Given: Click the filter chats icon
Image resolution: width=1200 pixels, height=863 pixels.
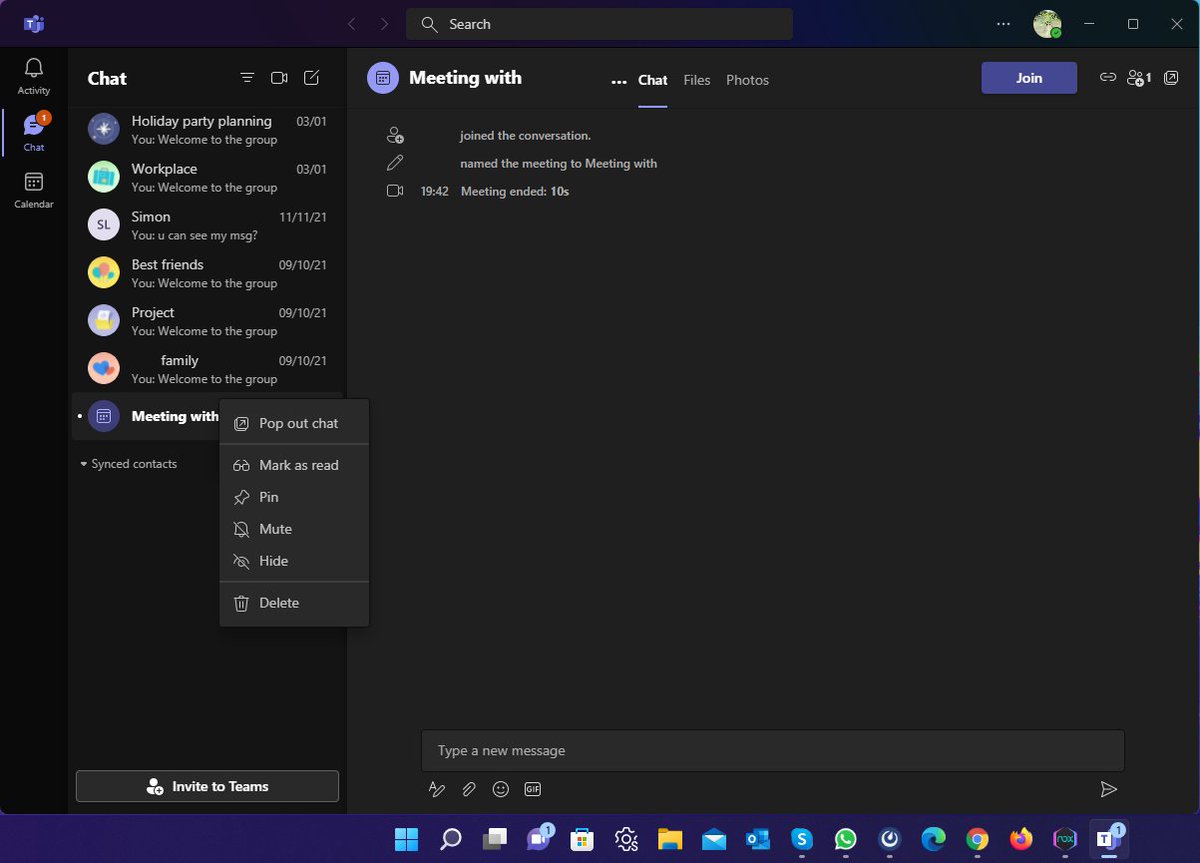Looking at the screenshot, I should [x=247, y=78].
